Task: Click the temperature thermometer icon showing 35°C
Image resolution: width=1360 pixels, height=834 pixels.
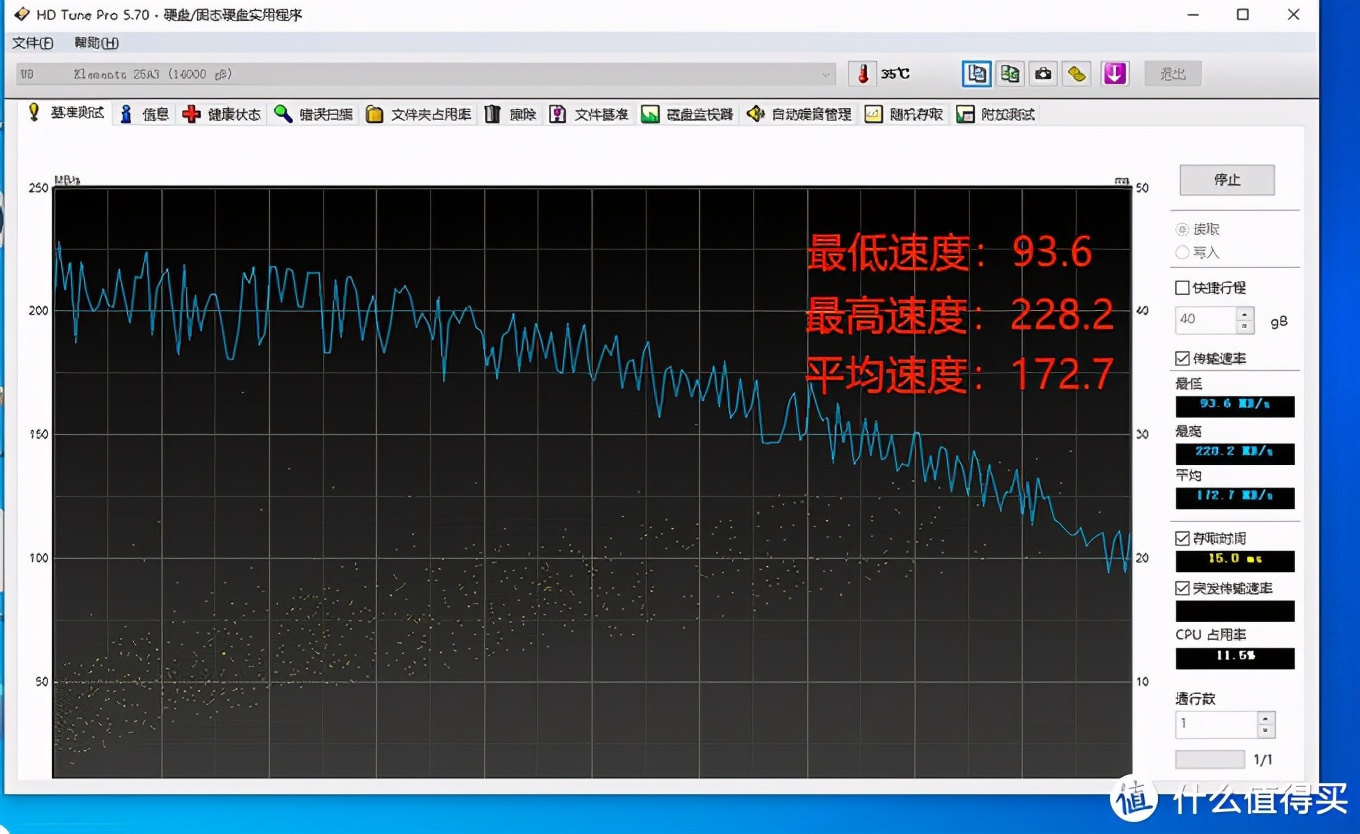Action: pyautogui.click(x=862, y=73)
